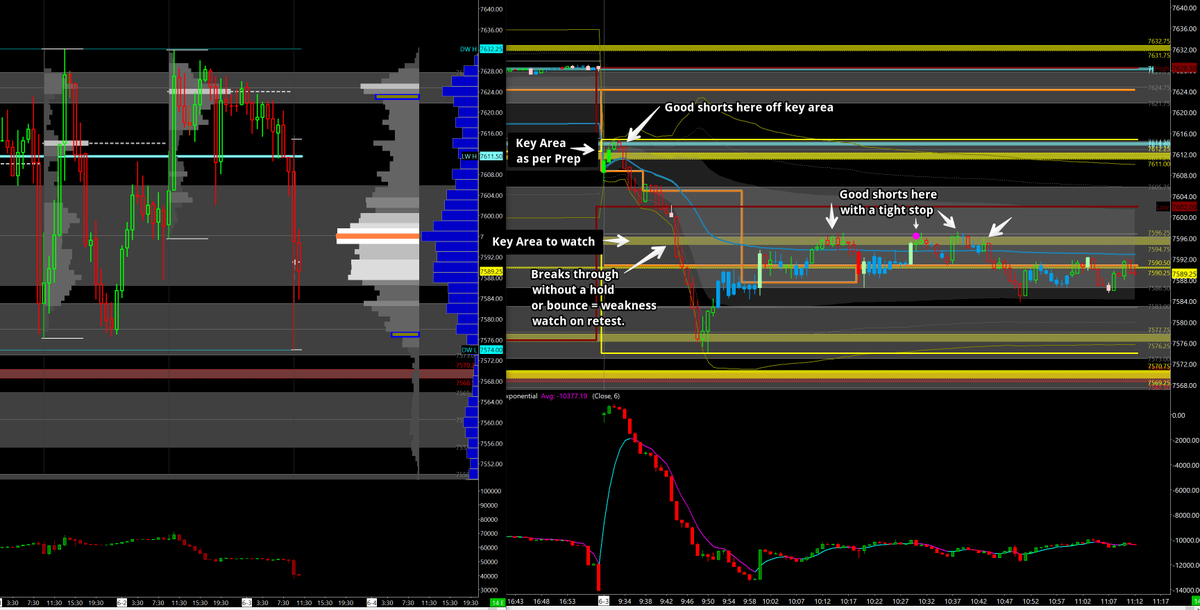Click the 7569.25 level value label
This screenshot has height=610, width=1200.
(1157, 383)
